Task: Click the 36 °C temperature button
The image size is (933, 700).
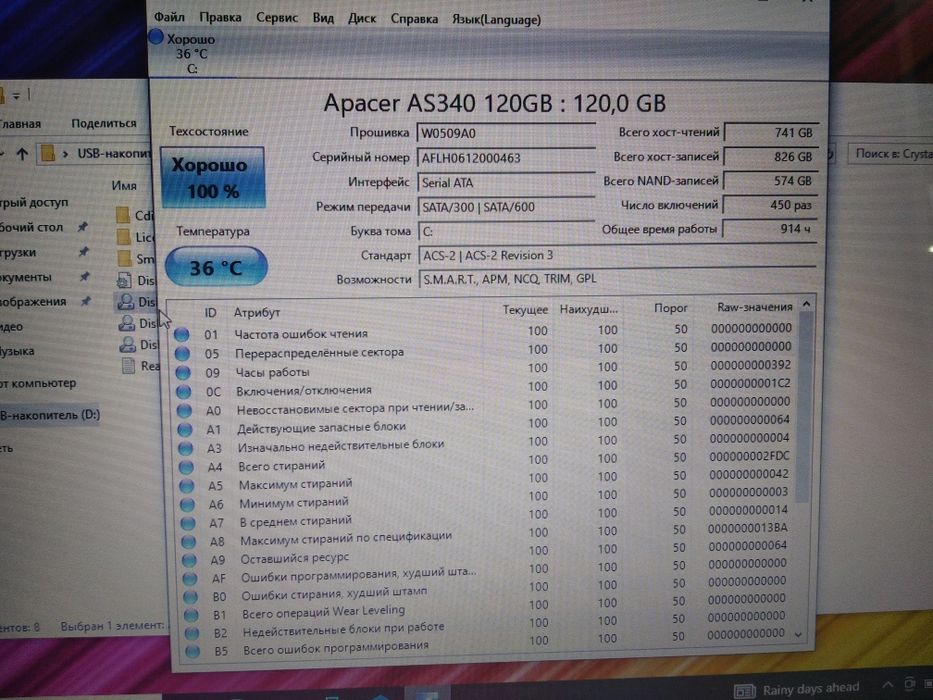Action: [x=216, y=267]
